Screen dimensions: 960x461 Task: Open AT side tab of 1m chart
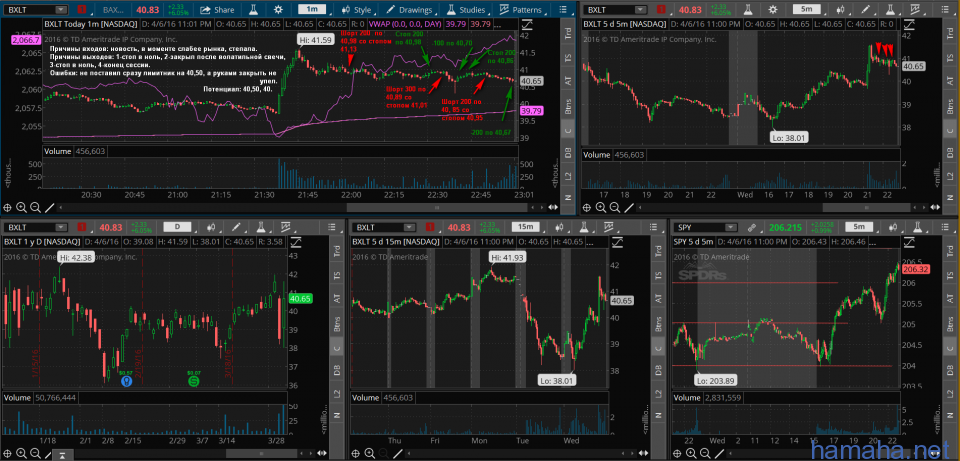tap(568, 80)
